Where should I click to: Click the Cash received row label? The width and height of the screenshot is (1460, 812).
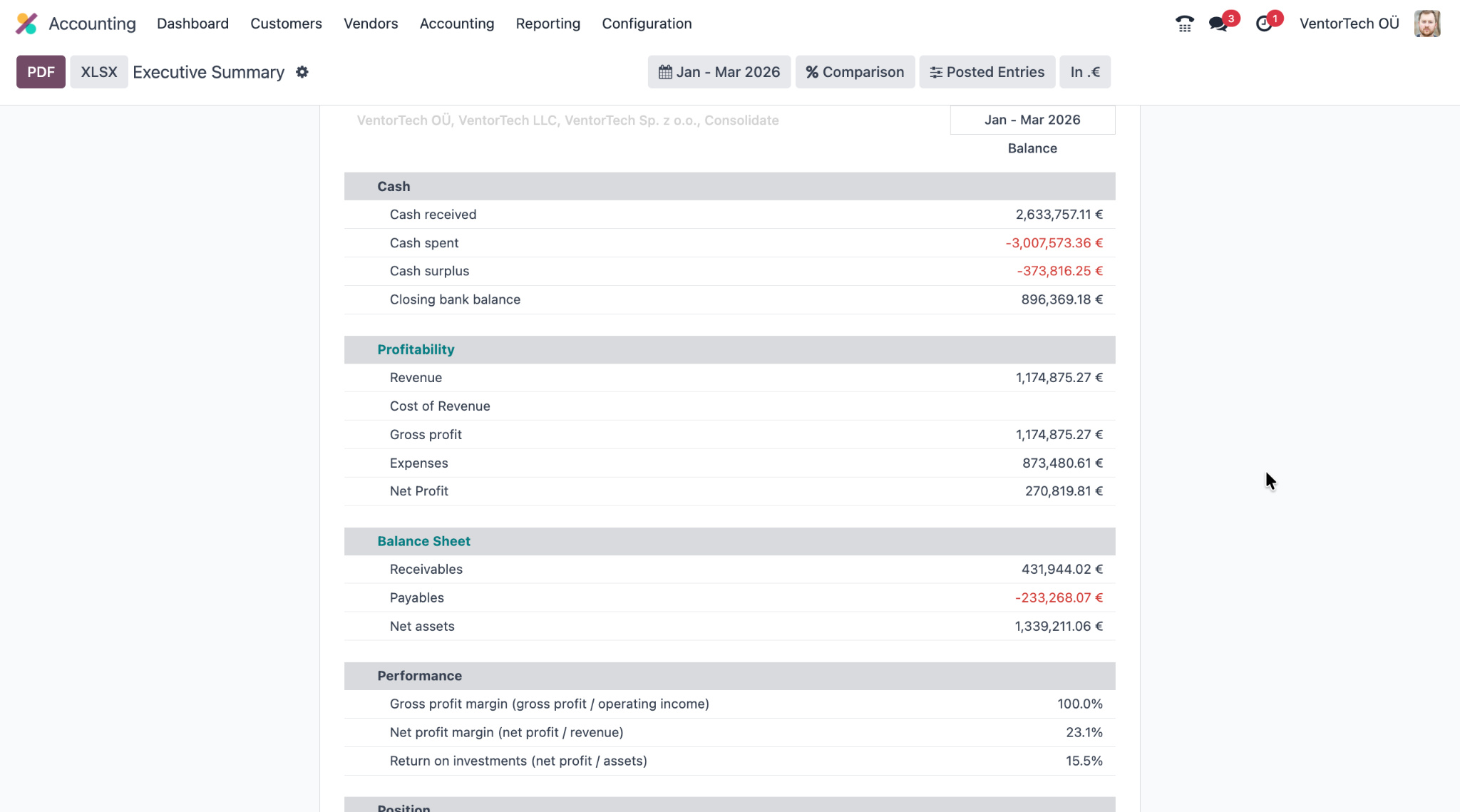click(433, 215)
